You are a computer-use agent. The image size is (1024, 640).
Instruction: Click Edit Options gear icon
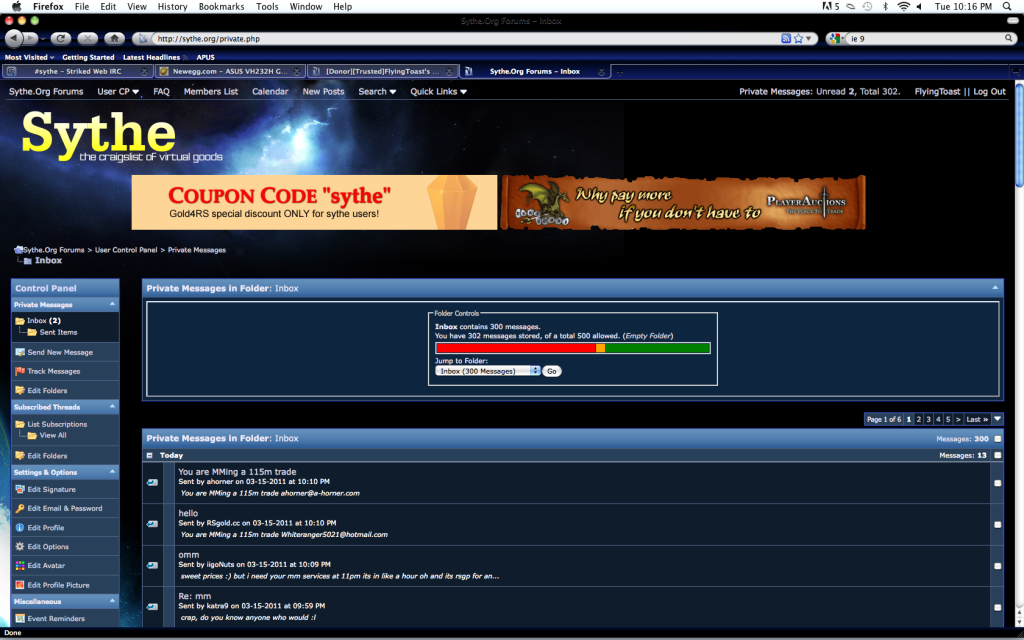pyautogui.click(x=20, y=547)
